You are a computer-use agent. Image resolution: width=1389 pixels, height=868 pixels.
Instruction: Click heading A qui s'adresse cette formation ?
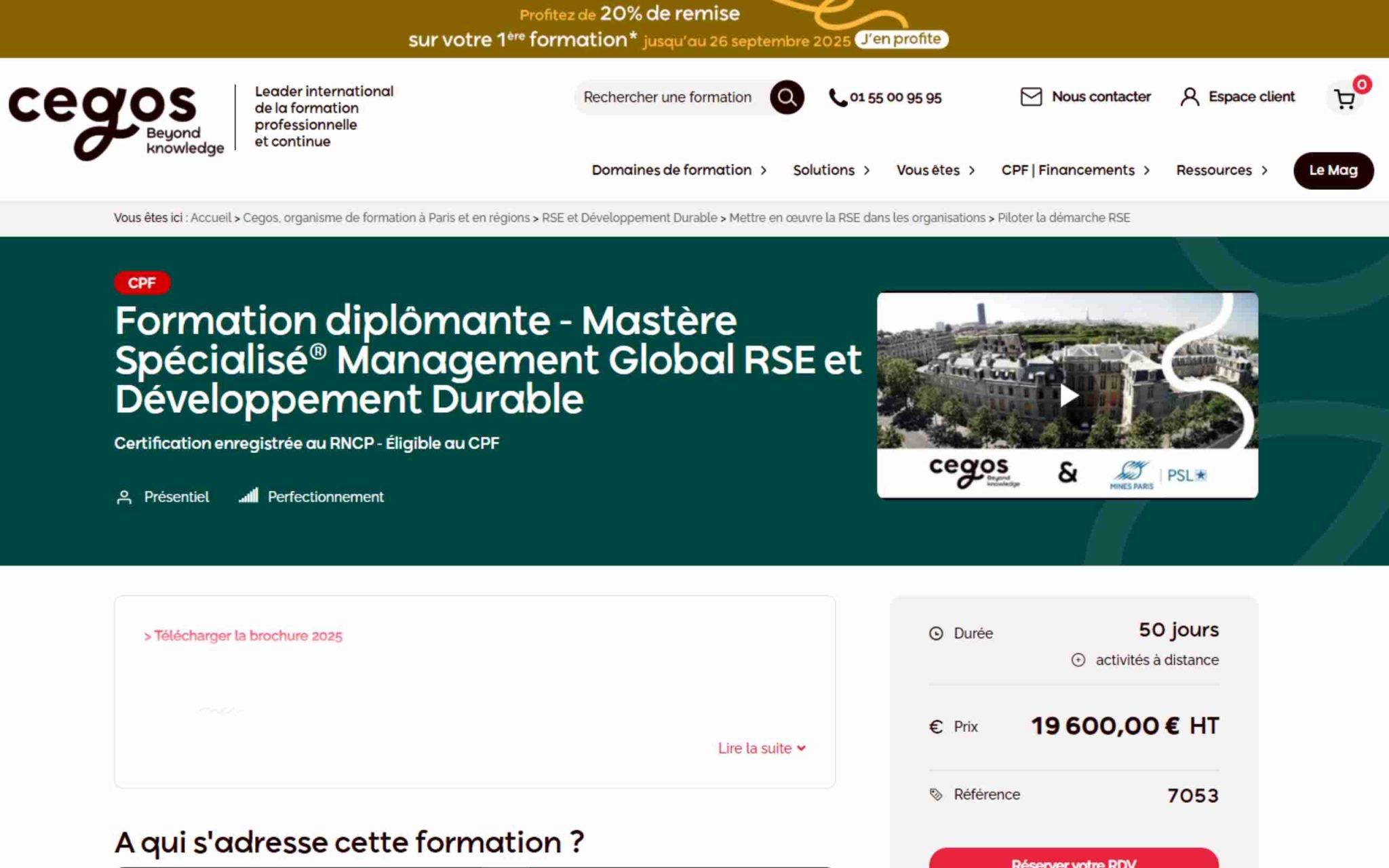349,843
